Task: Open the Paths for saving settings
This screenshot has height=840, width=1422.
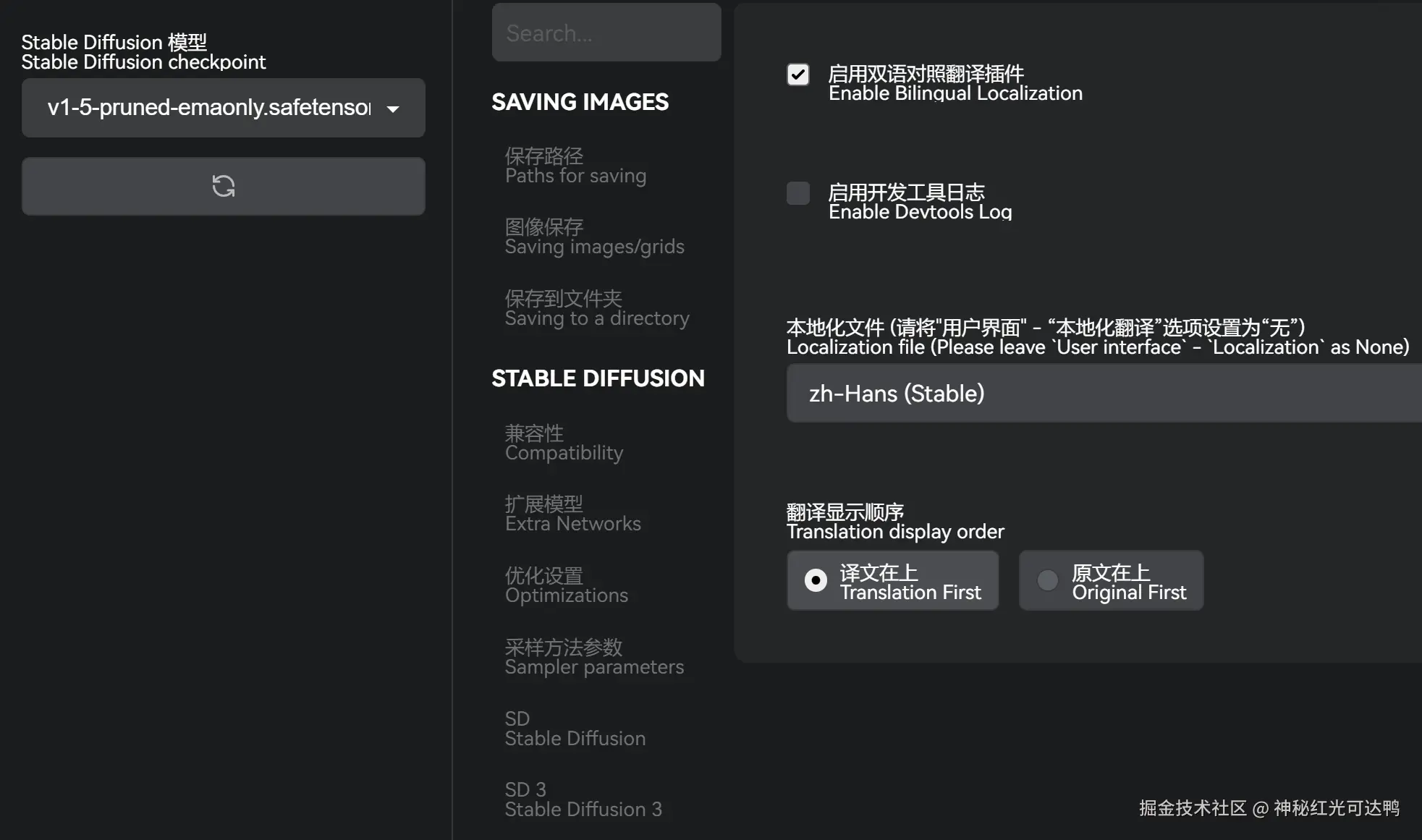Action: tap(576, 166)
